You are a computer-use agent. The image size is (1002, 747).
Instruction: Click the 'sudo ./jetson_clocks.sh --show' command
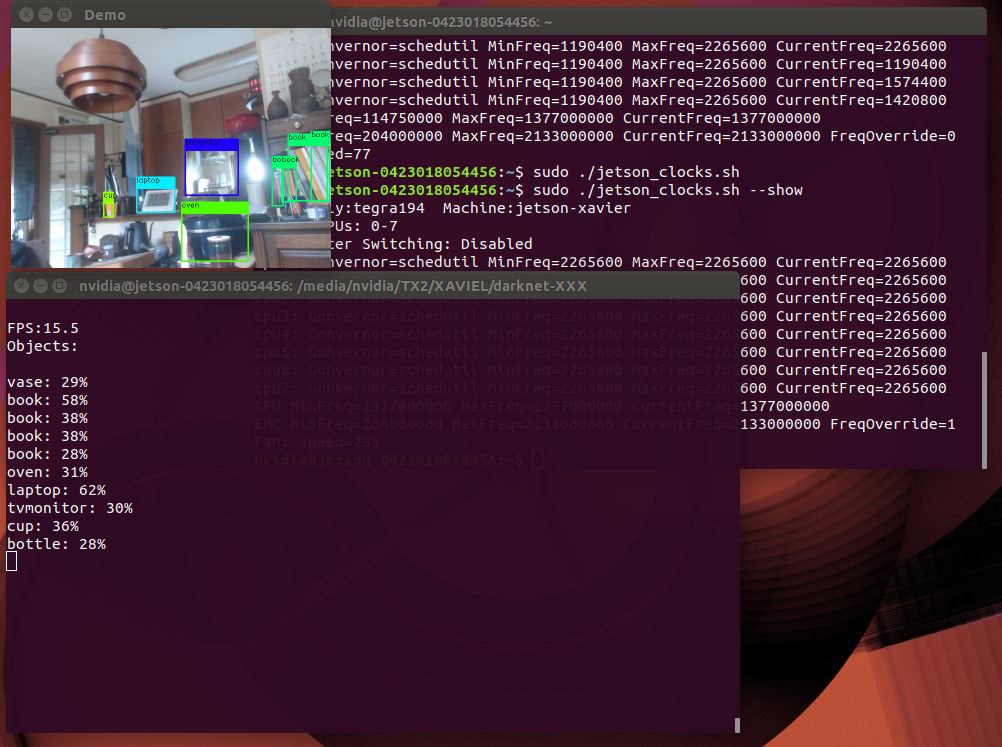(668, 190)
